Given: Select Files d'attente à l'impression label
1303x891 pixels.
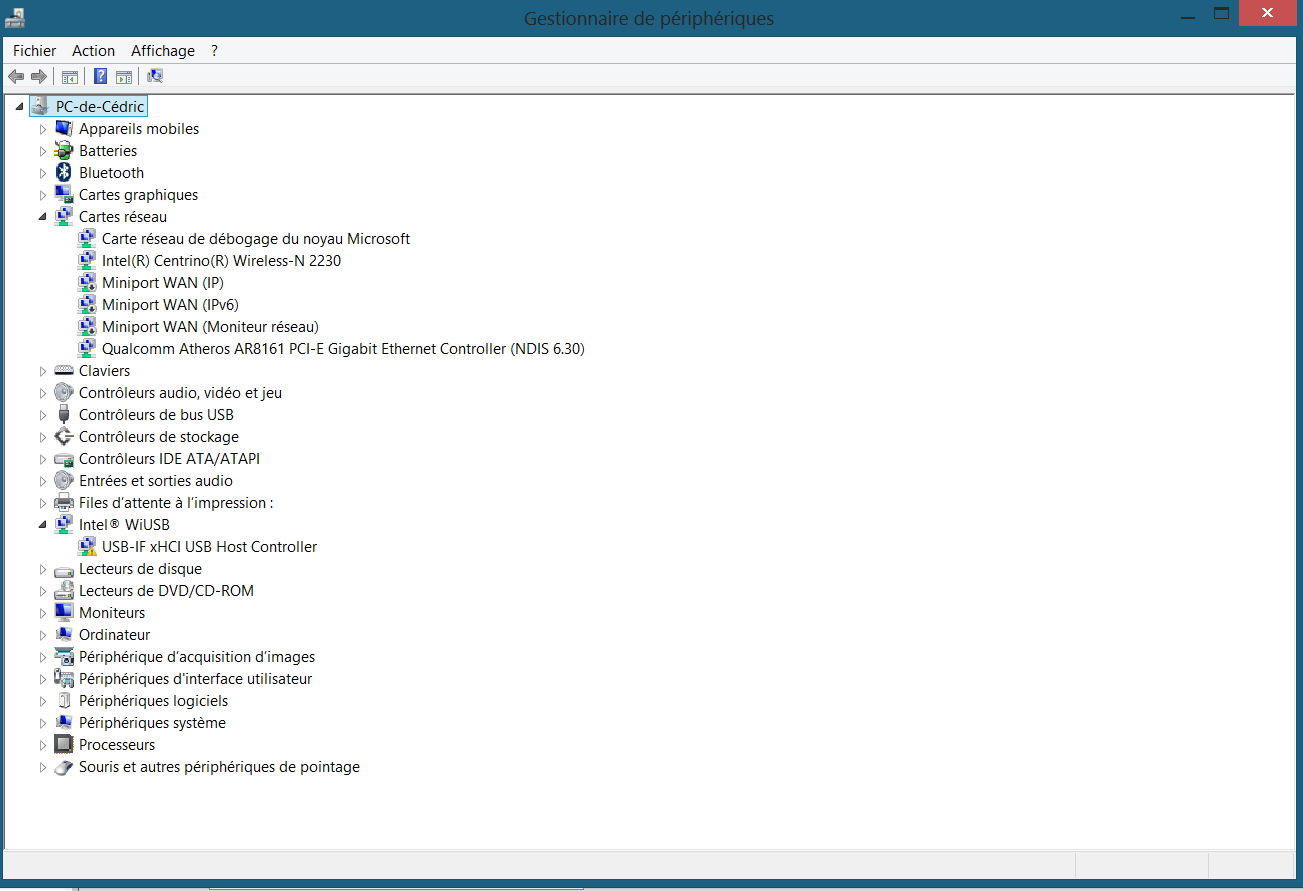Looking at the screenshot, I should (176, 502).
